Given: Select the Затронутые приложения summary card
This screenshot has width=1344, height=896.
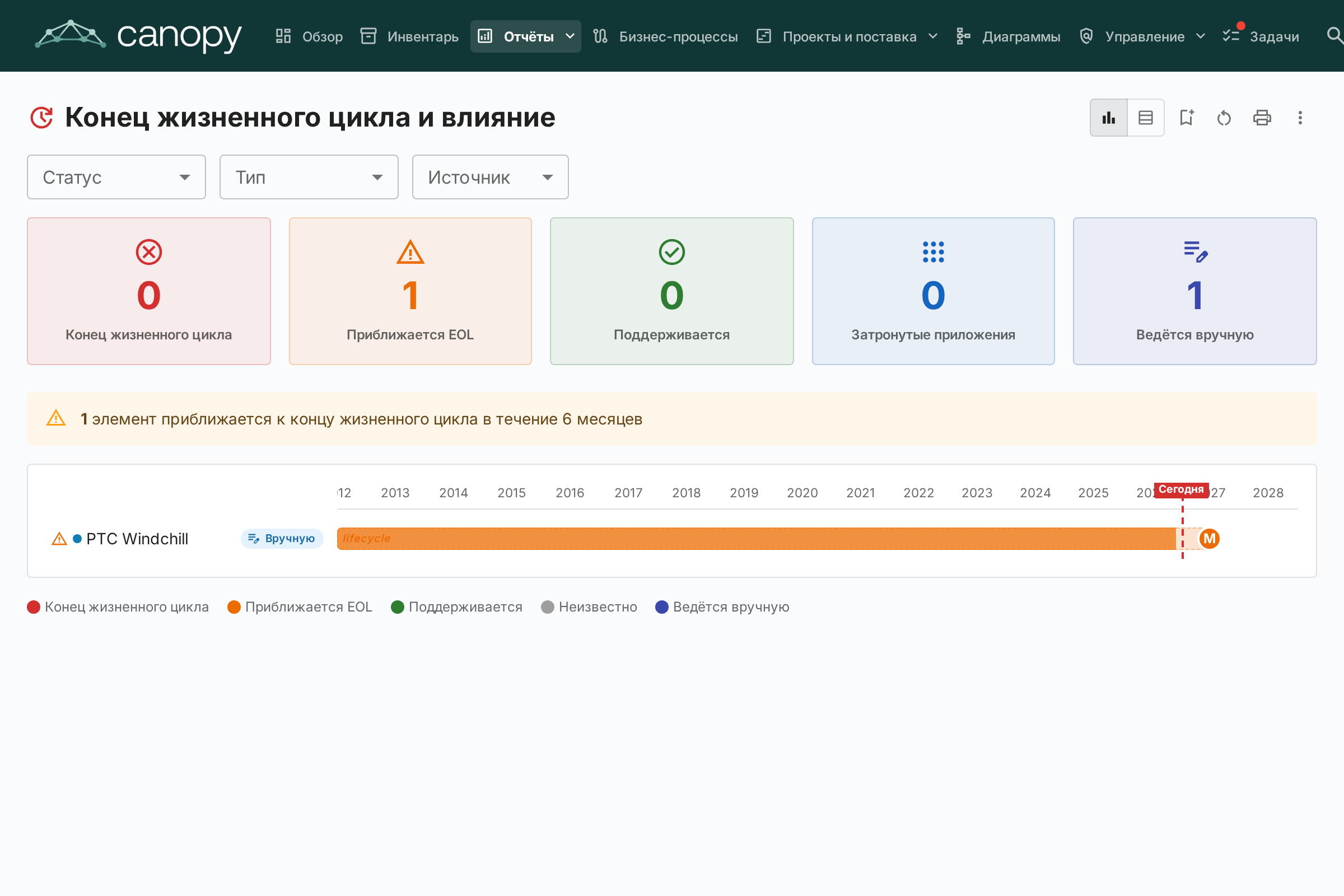Looking at the screenshot, I should pos(933,291).
